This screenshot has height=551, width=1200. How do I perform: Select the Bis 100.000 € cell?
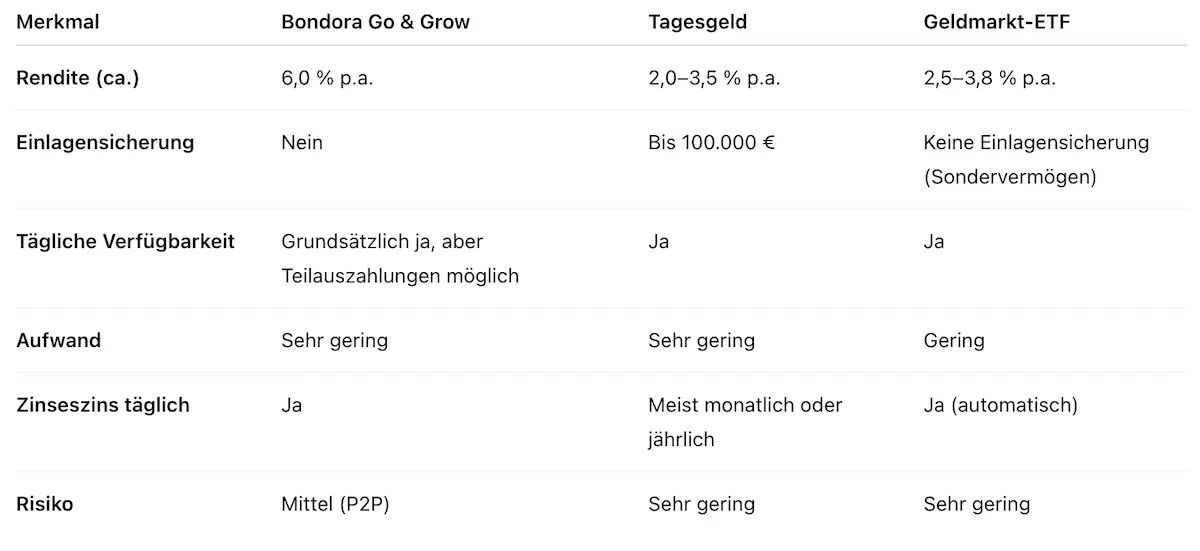click(x=711, y=142)
